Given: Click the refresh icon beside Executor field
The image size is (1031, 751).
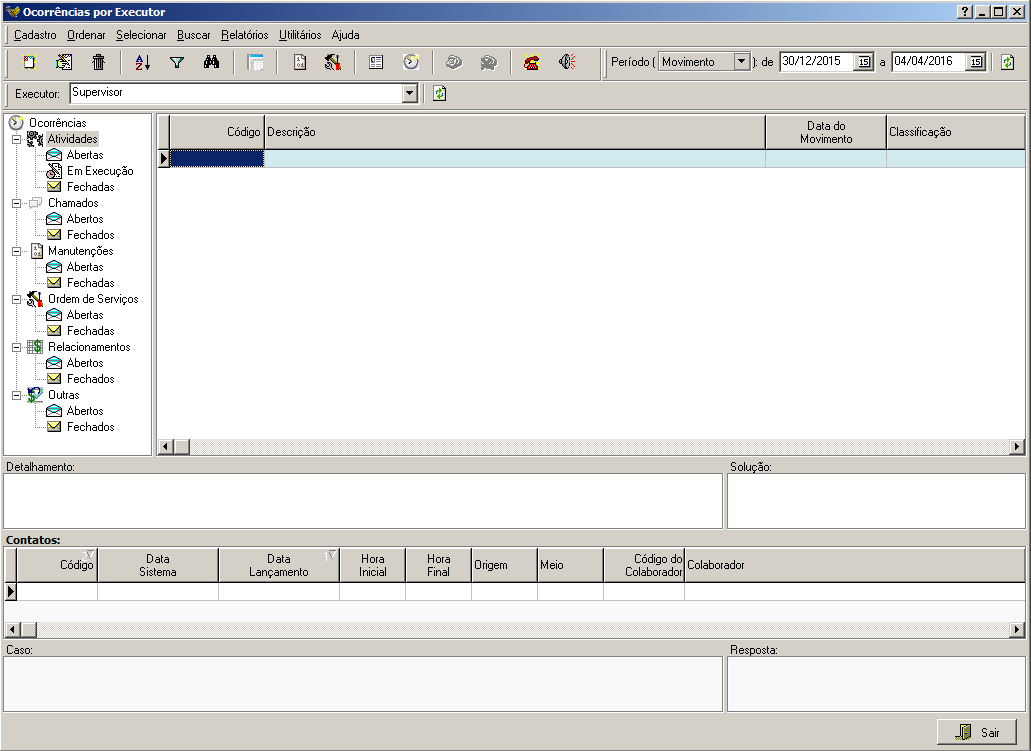Looking at the screenshot, I should pyautogui.click(x=440, y=93).
